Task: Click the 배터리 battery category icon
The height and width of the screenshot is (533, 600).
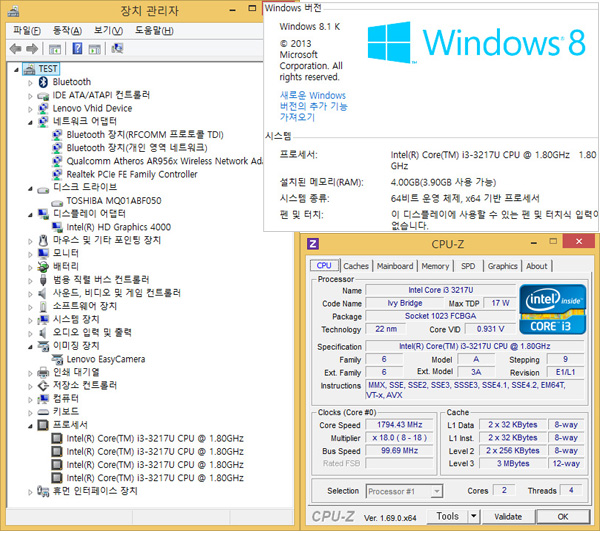Action: pos(43,266)
